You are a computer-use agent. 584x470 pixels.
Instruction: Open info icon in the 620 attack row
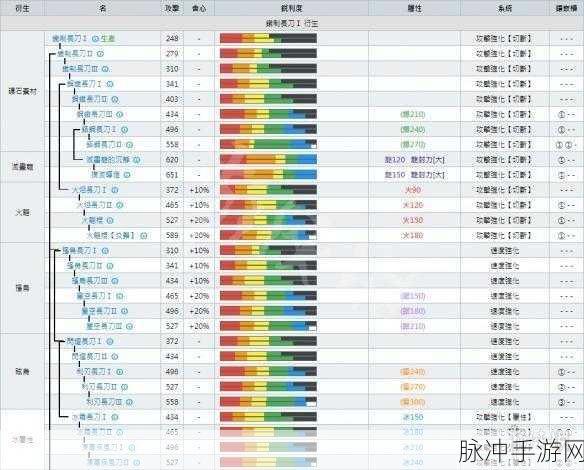coord(137,160)
